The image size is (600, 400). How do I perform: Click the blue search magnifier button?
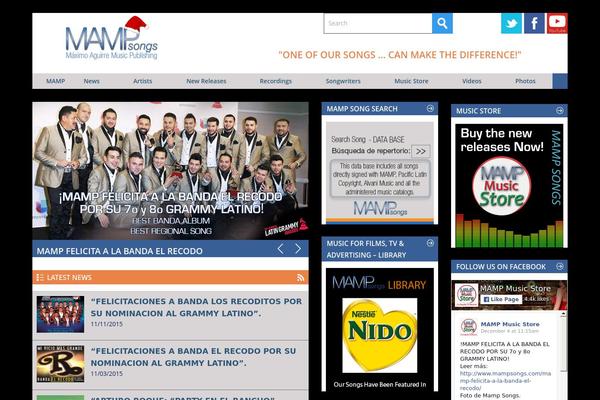pos(442,23)
